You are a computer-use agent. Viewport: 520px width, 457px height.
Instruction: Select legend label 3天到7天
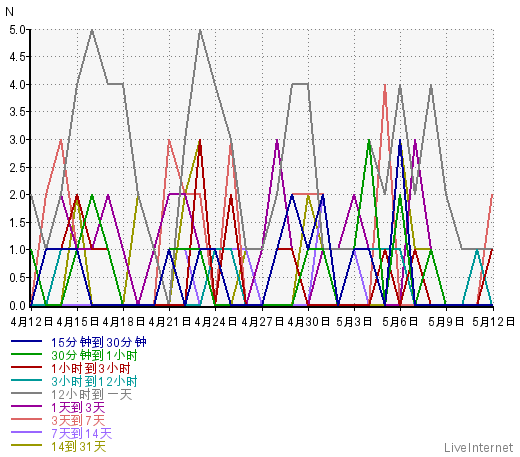pos(78,420)
